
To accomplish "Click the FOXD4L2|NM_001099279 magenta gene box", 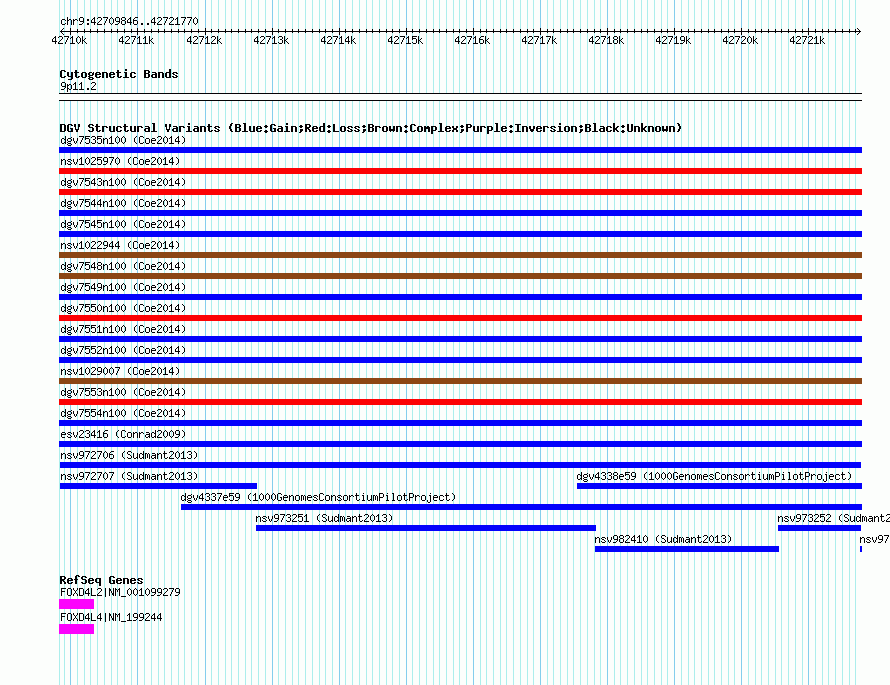I will click(77, 604).
